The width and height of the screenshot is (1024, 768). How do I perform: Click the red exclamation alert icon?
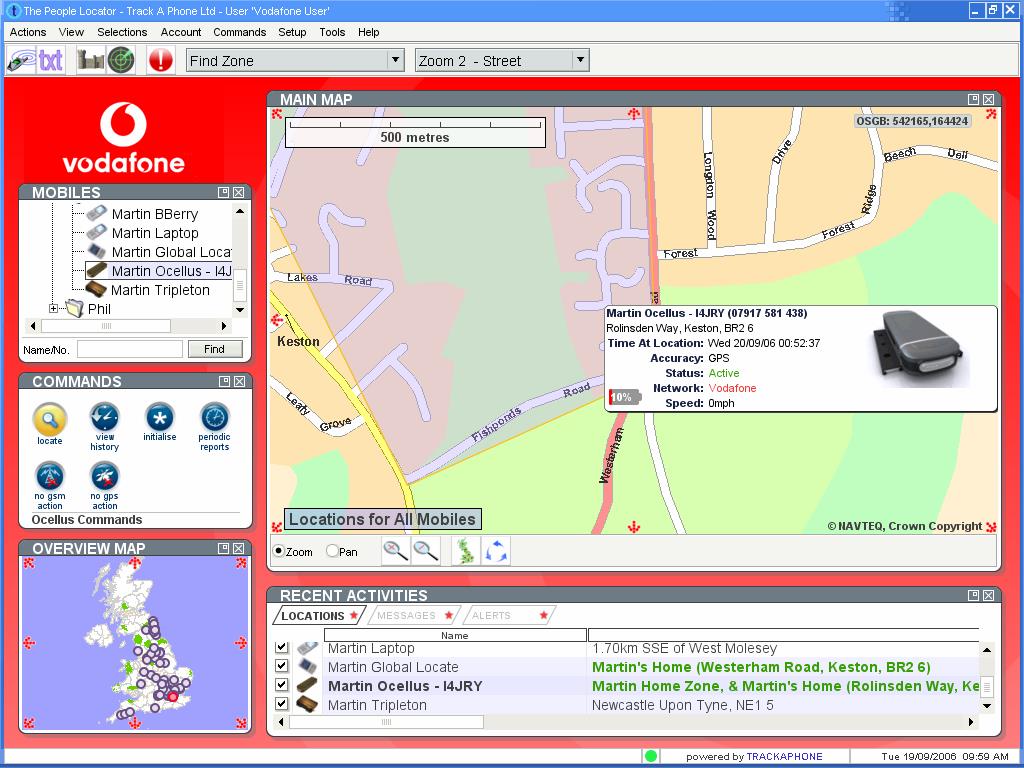coord(161,61)
